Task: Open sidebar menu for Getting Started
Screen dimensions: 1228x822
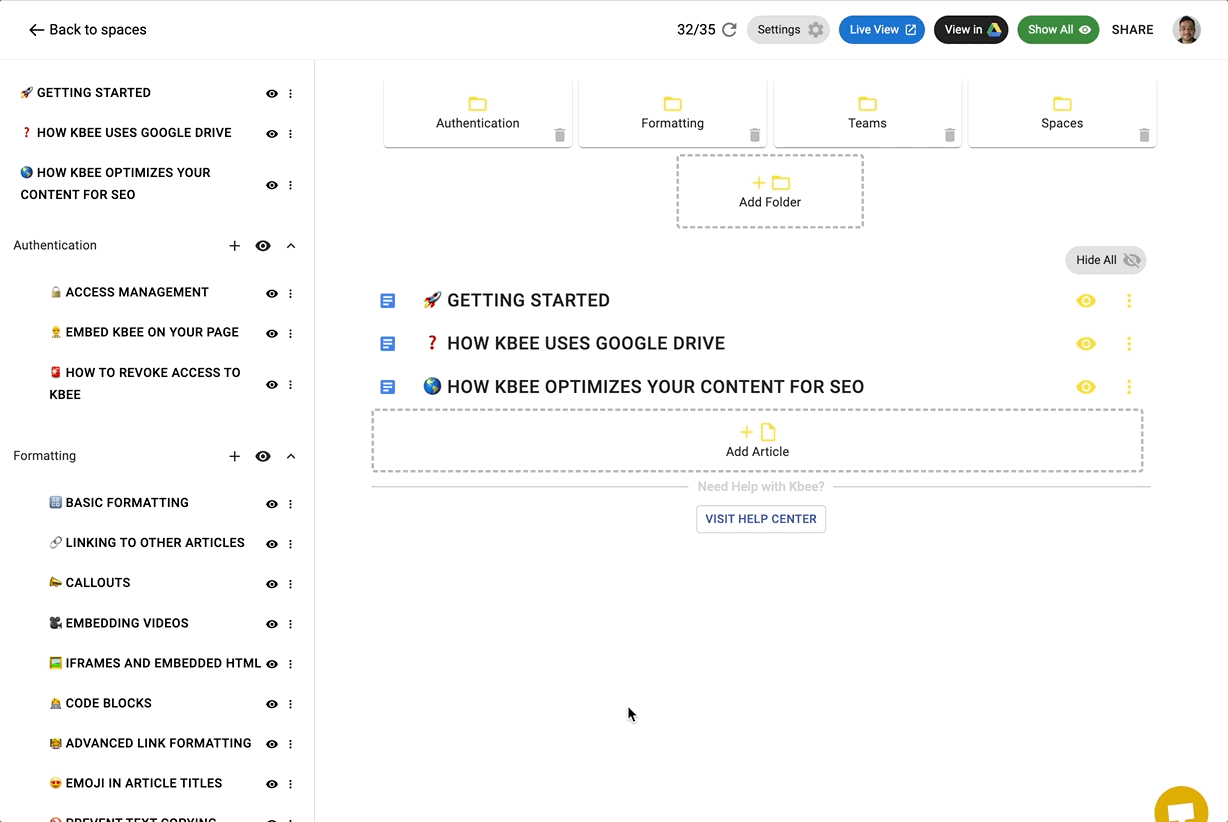Action: point(291,93)
